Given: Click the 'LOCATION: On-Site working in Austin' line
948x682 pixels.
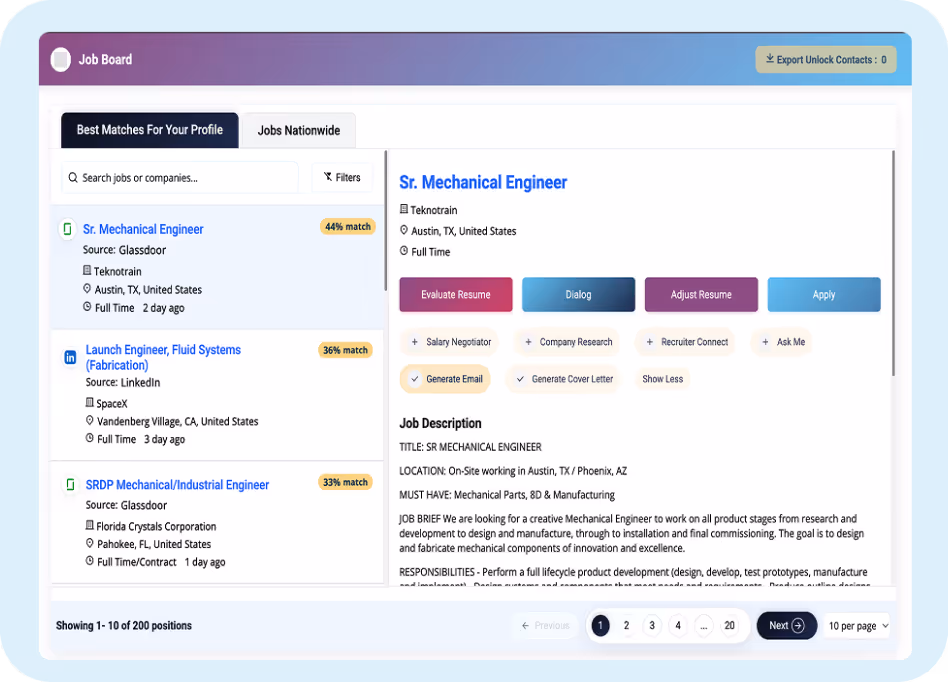Looking at the screenshot, I should coord(513,471).
